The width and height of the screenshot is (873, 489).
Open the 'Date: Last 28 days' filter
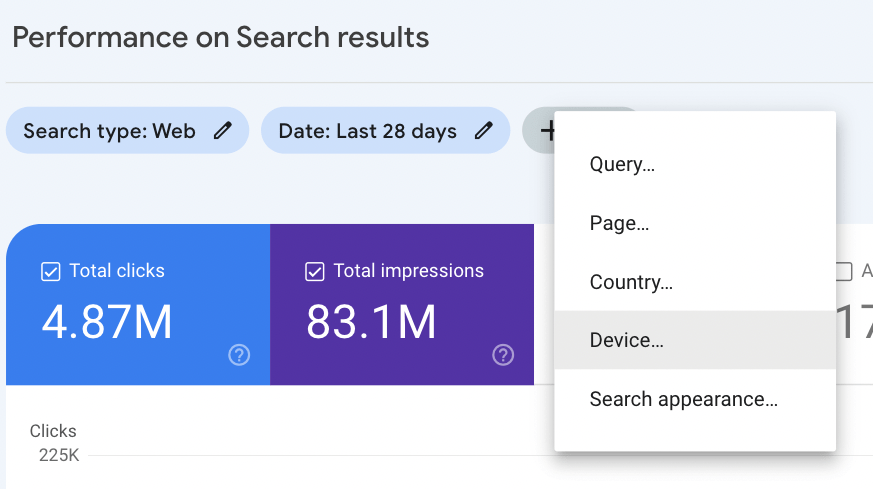370,131
